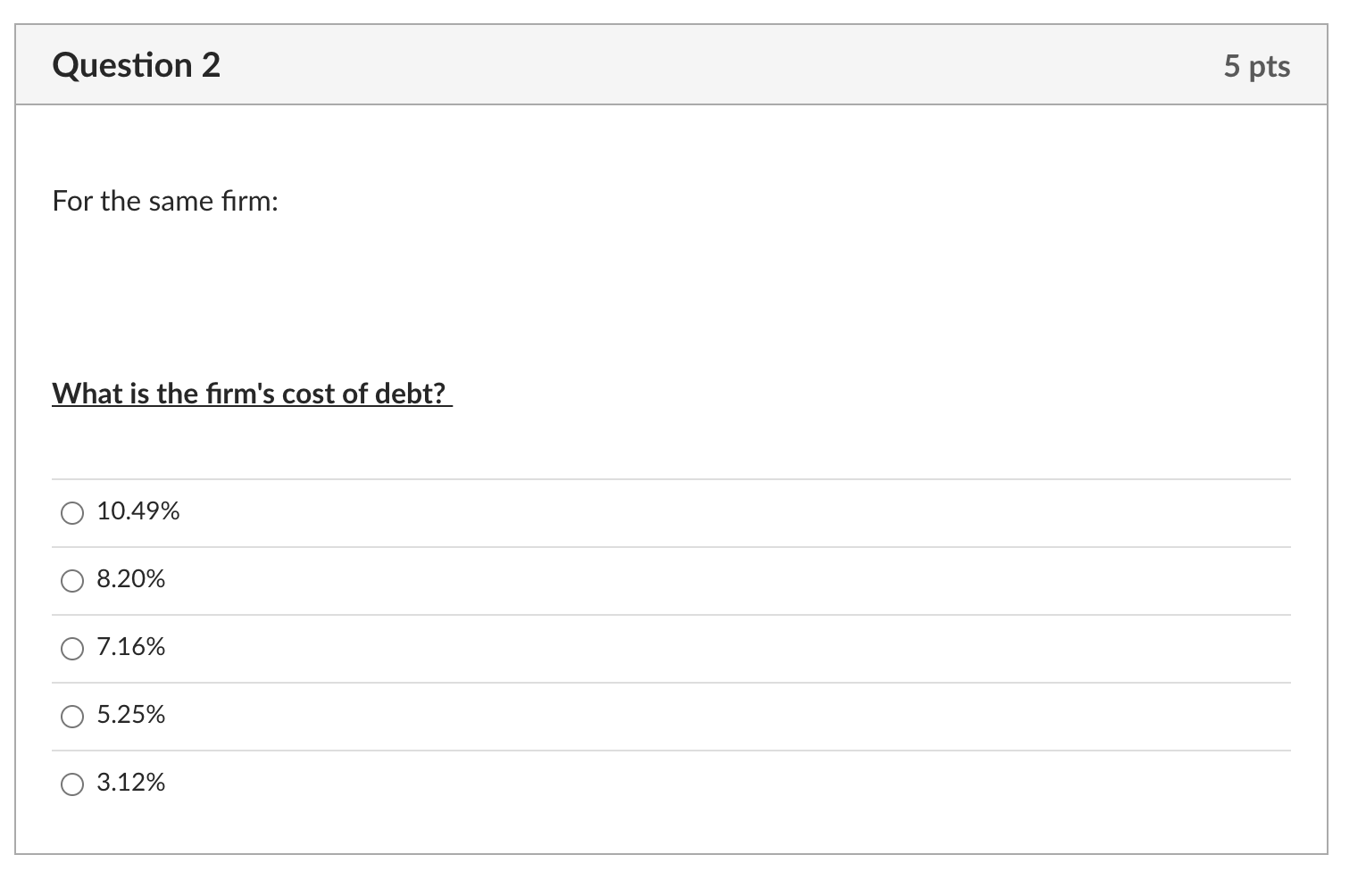This screenshot has height=896, width=1366.
Task: Click the Question 2 header
Action: (136, 64)
